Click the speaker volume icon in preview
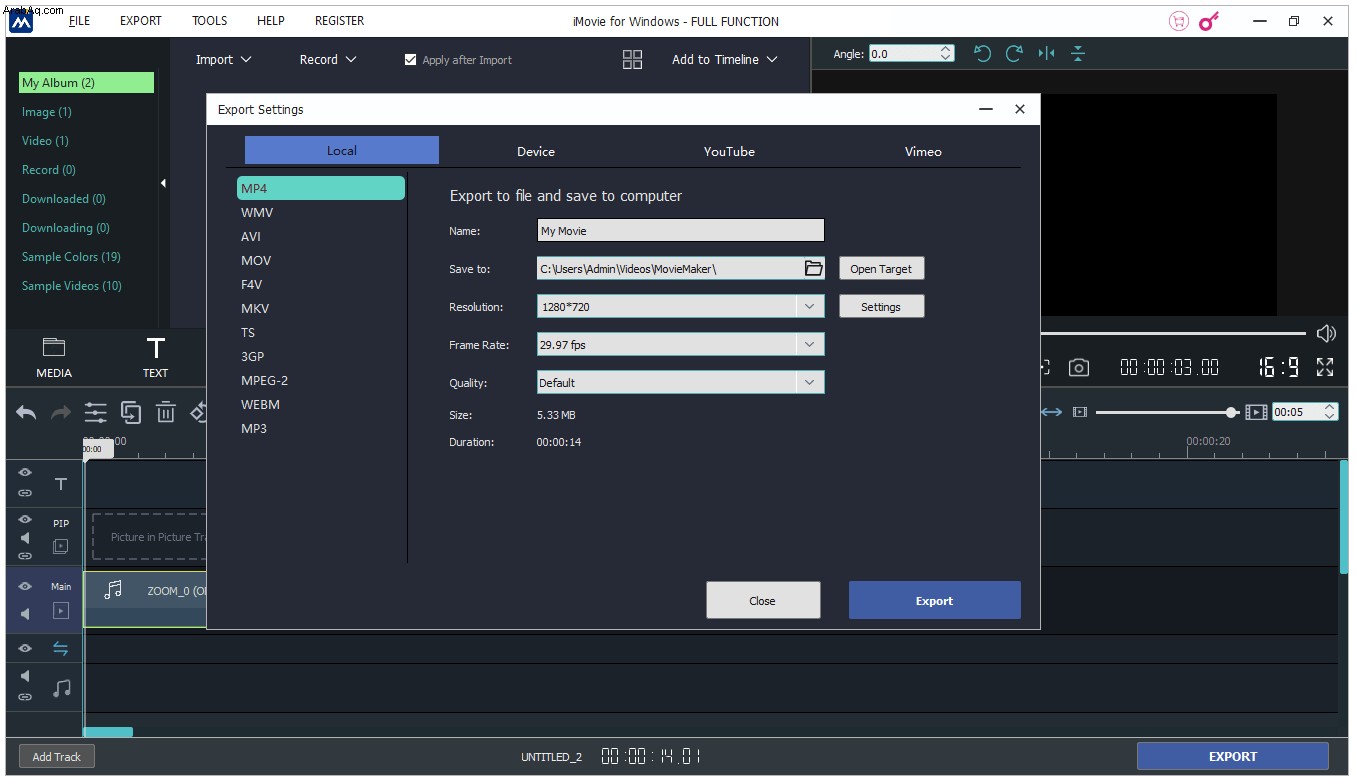Screen dimensions: 1356x782 click(x=1326, y=333)
